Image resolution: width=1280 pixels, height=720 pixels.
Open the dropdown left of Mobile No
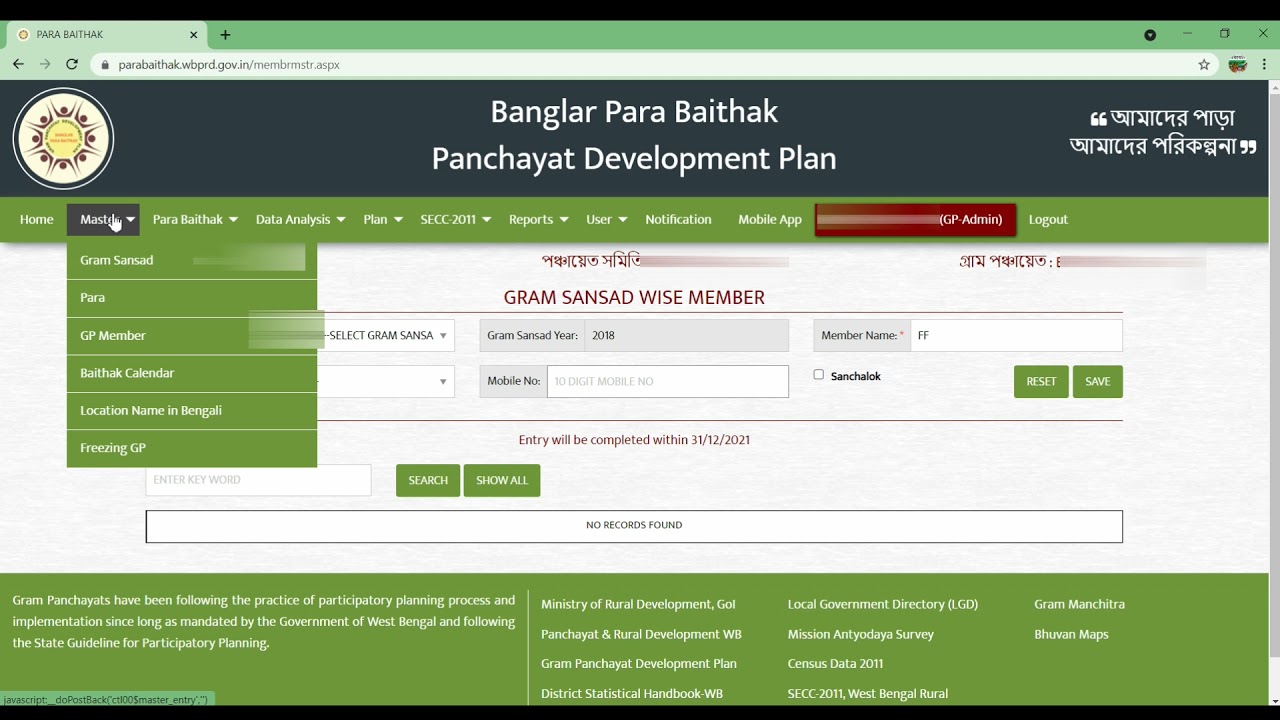click(x=386, y=381)
